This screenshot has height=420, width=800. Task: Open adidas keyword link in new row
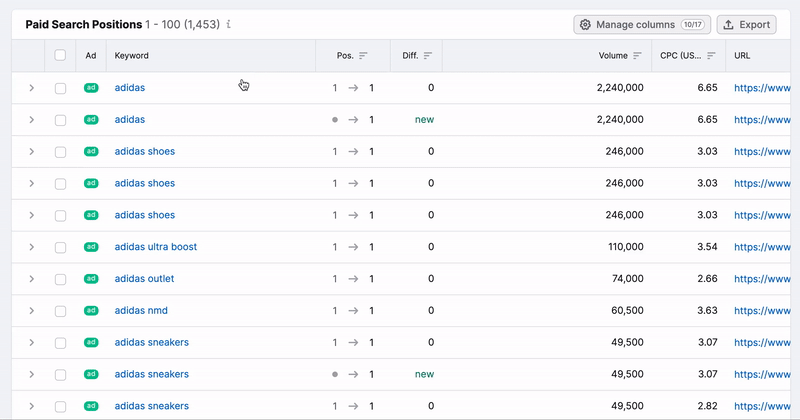tap(130, 119)
